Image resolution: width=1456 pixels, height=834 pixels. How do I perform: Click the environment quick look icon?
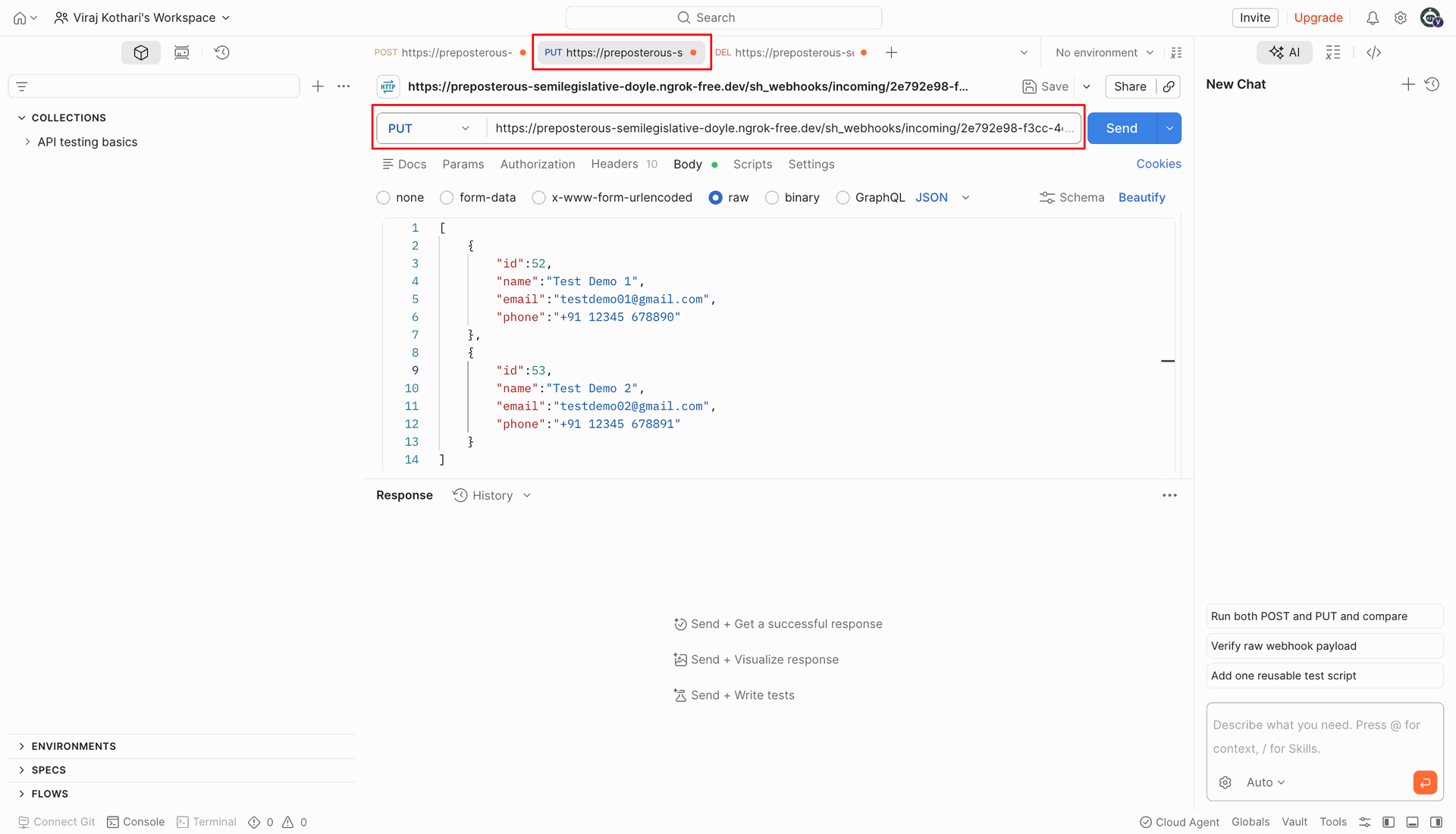click(x=1176, y=52)
